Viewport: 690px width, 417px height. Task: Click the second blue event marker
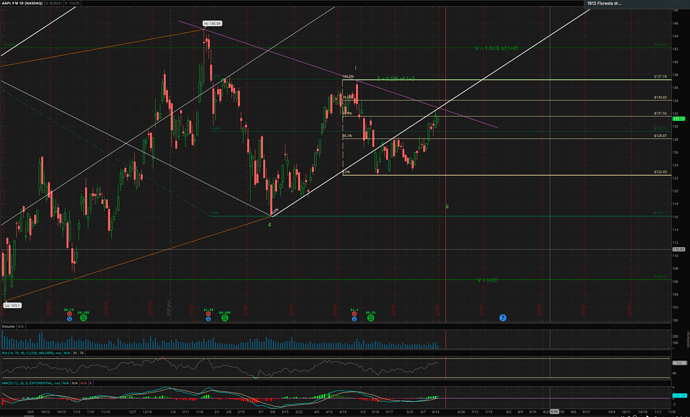(x=208, y=319)
